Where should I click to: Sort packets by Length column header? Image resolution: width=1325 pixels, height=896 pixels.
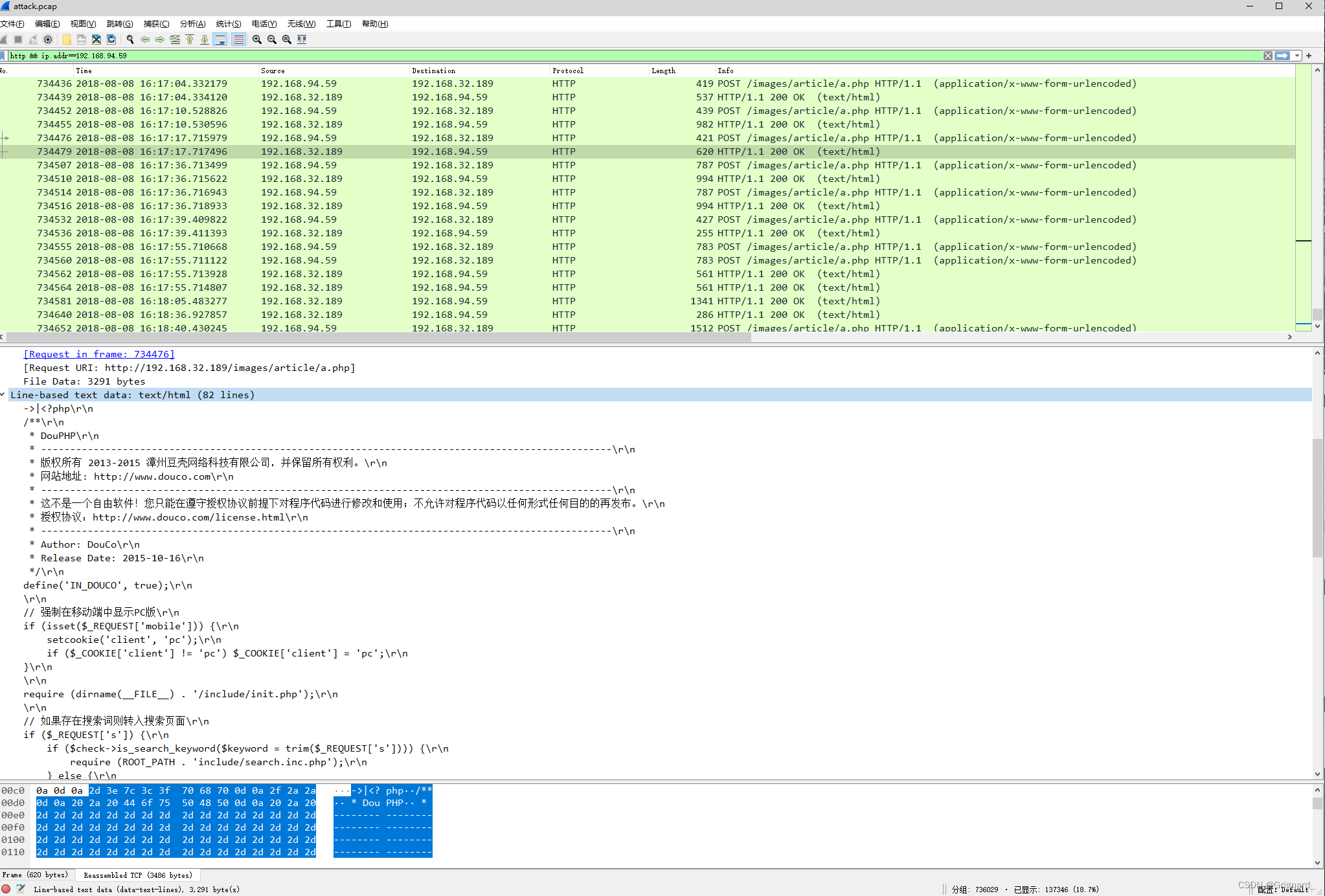(682, 71)
